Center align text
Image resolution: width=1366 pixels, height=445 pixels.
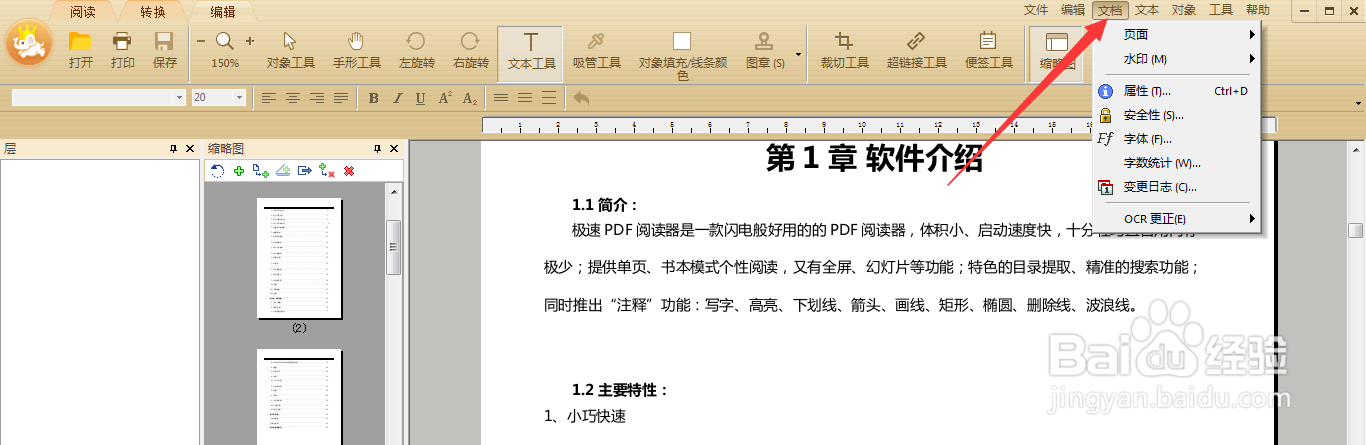[293, 98]
